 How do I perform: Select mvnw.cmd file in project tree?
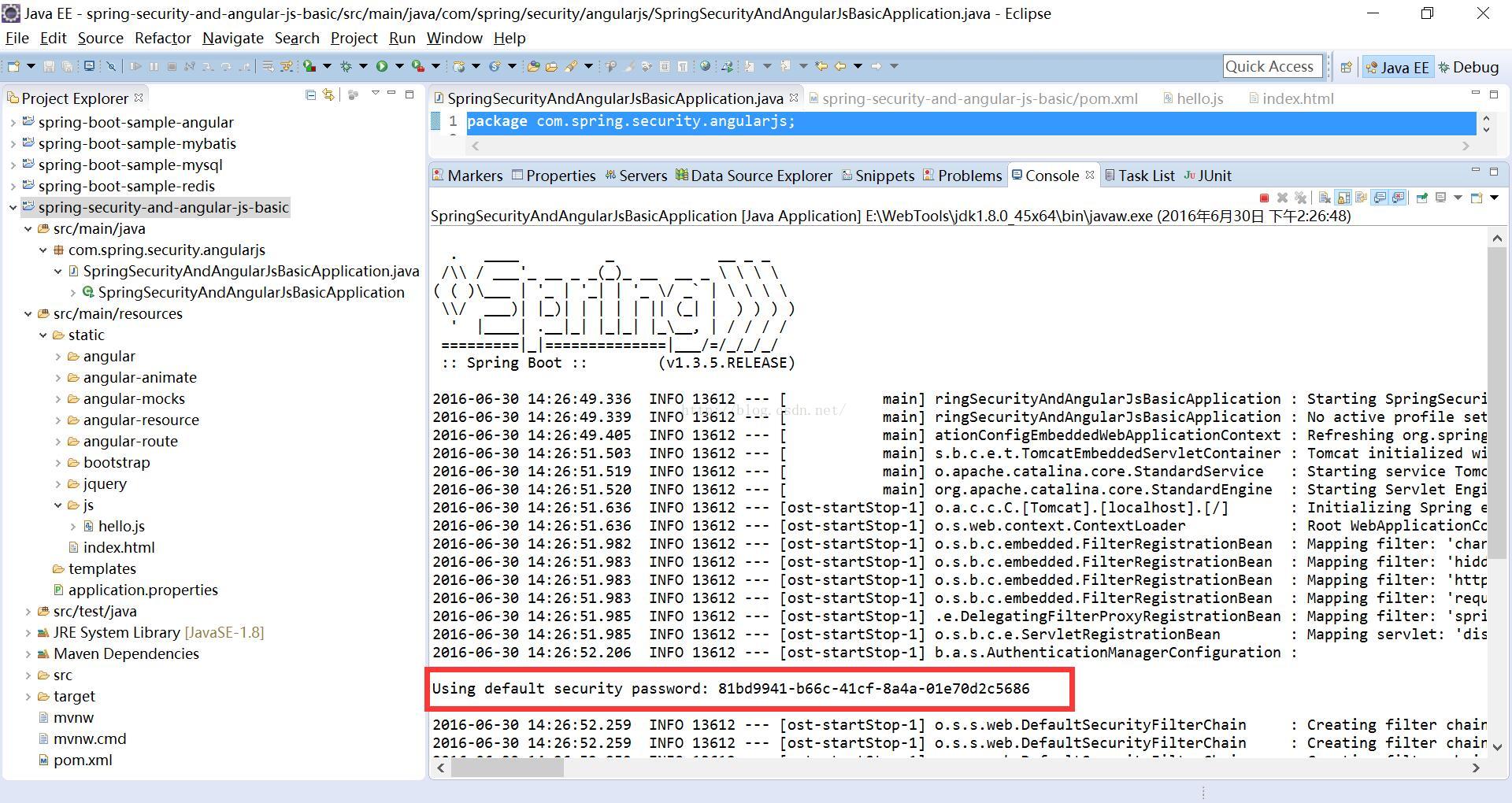point(83,738)
